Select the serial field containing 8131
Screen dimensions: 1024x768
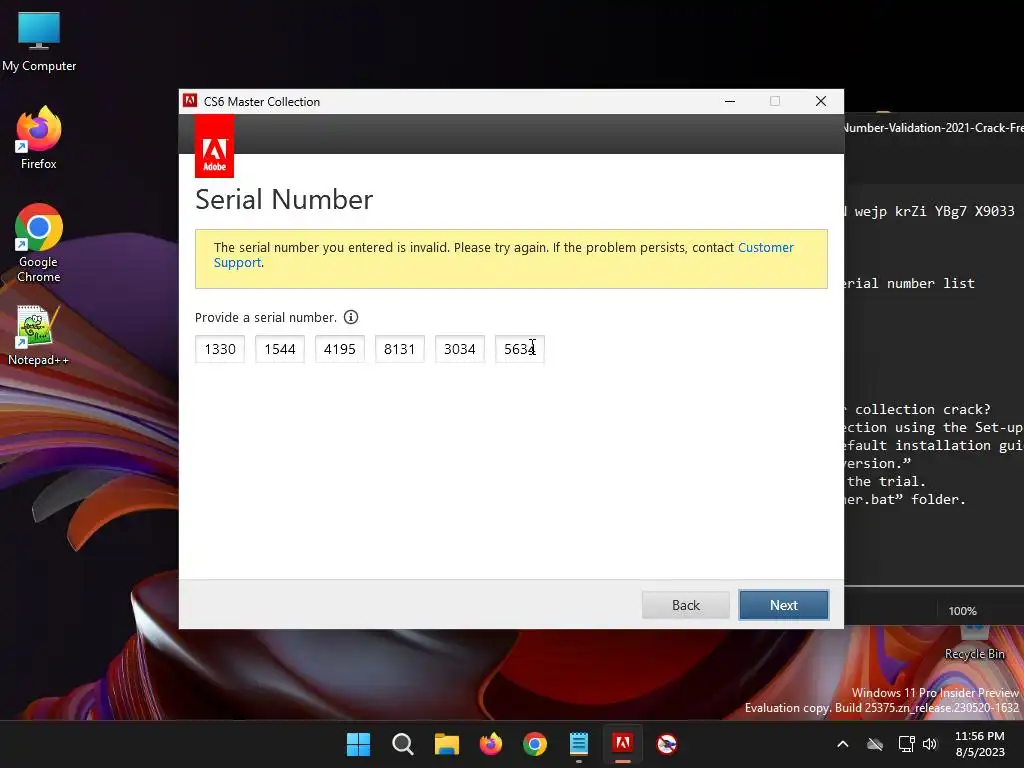coord(400,349)
